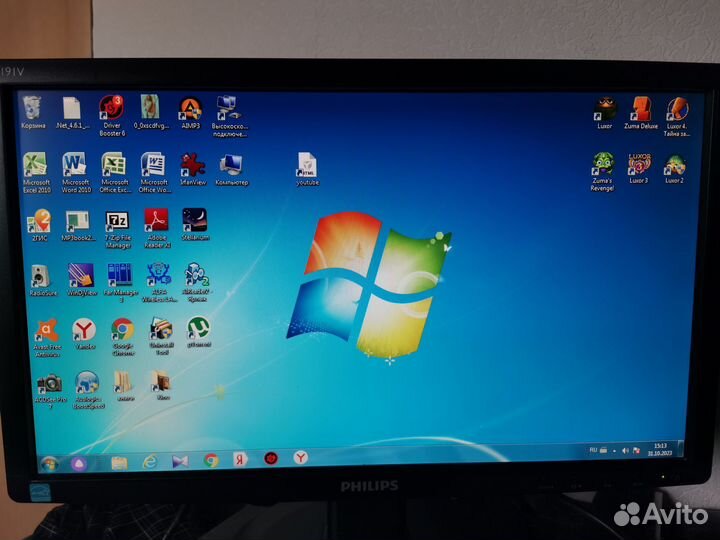Open Windows Explorer from the taskbar
720x540 pixels.
pos(119,462)
